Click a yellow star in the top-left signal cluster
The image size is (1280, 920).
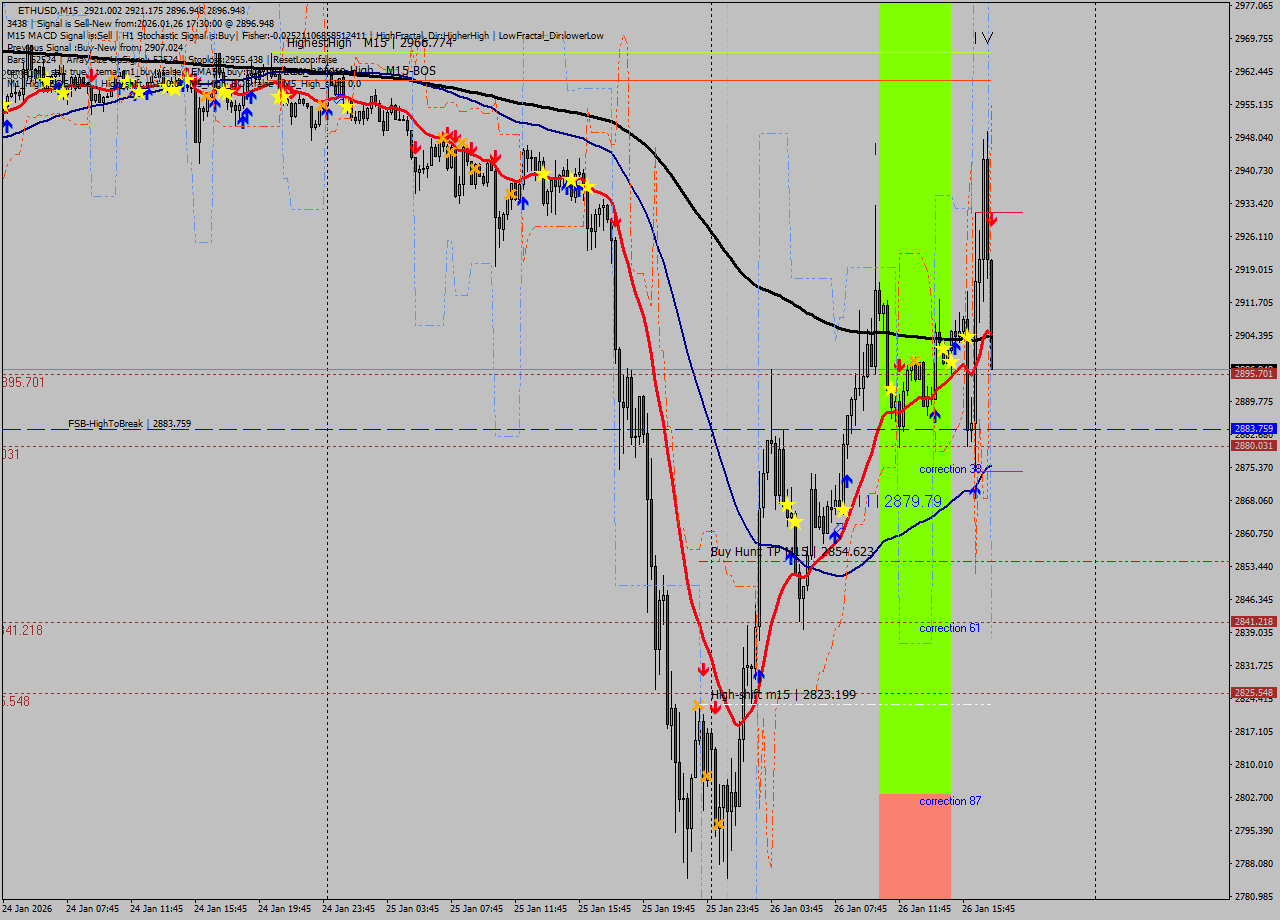(x=63, y=94)
